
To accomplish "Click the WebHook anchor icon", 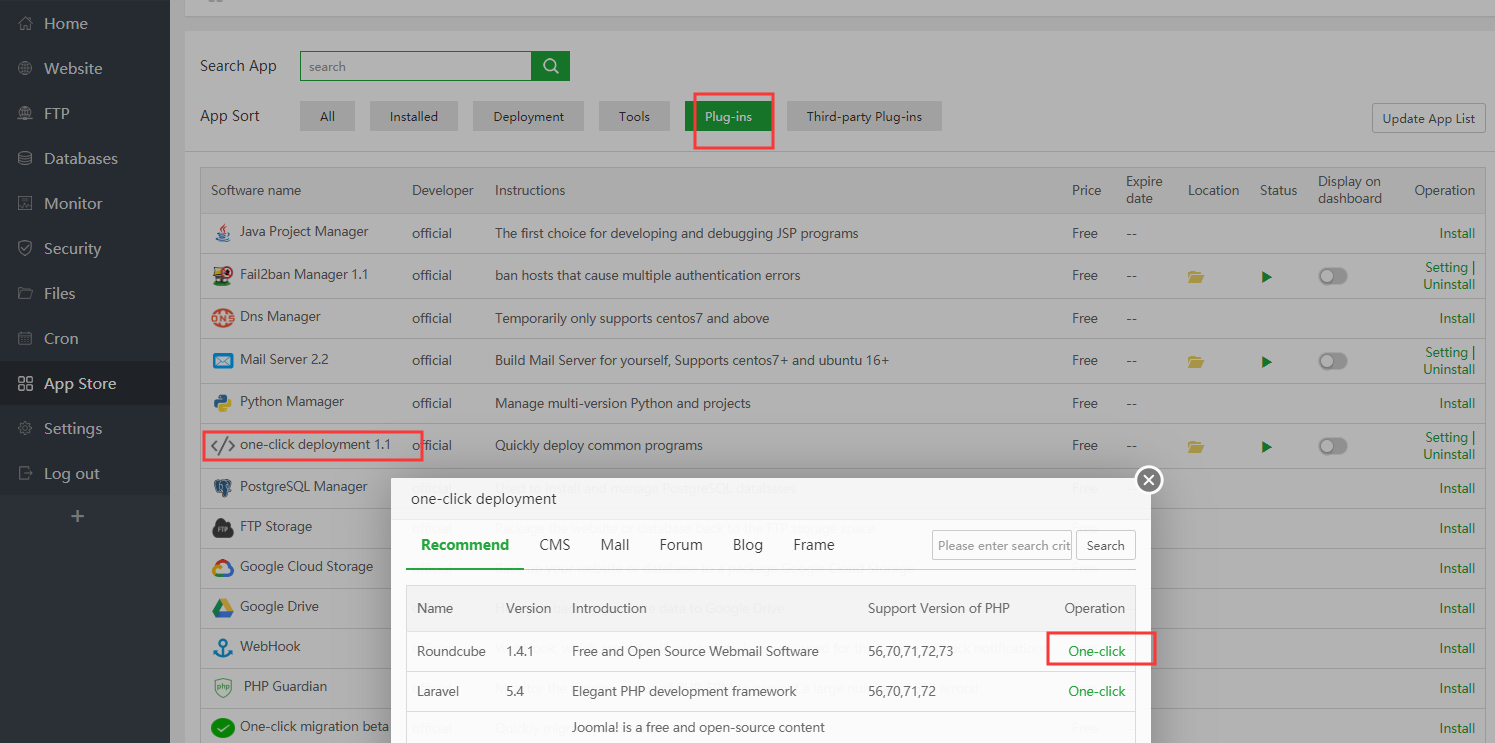I will (222, 647).
